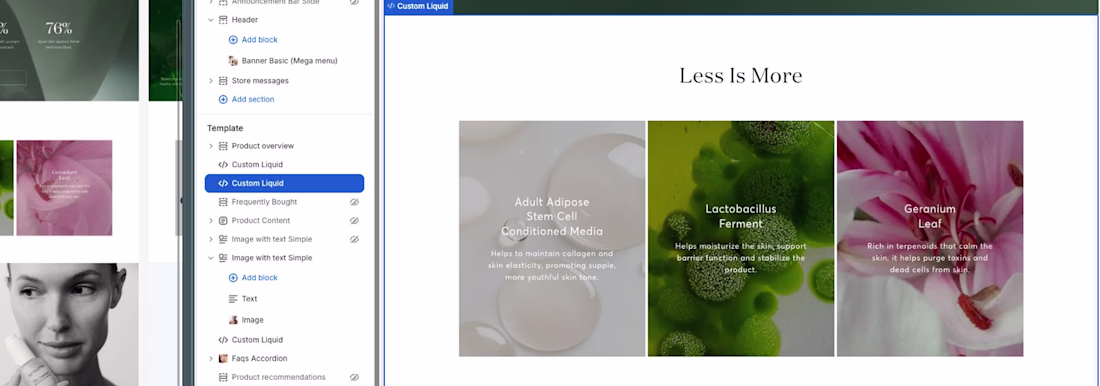Click the Store messages label

click(x=260, y=81)
